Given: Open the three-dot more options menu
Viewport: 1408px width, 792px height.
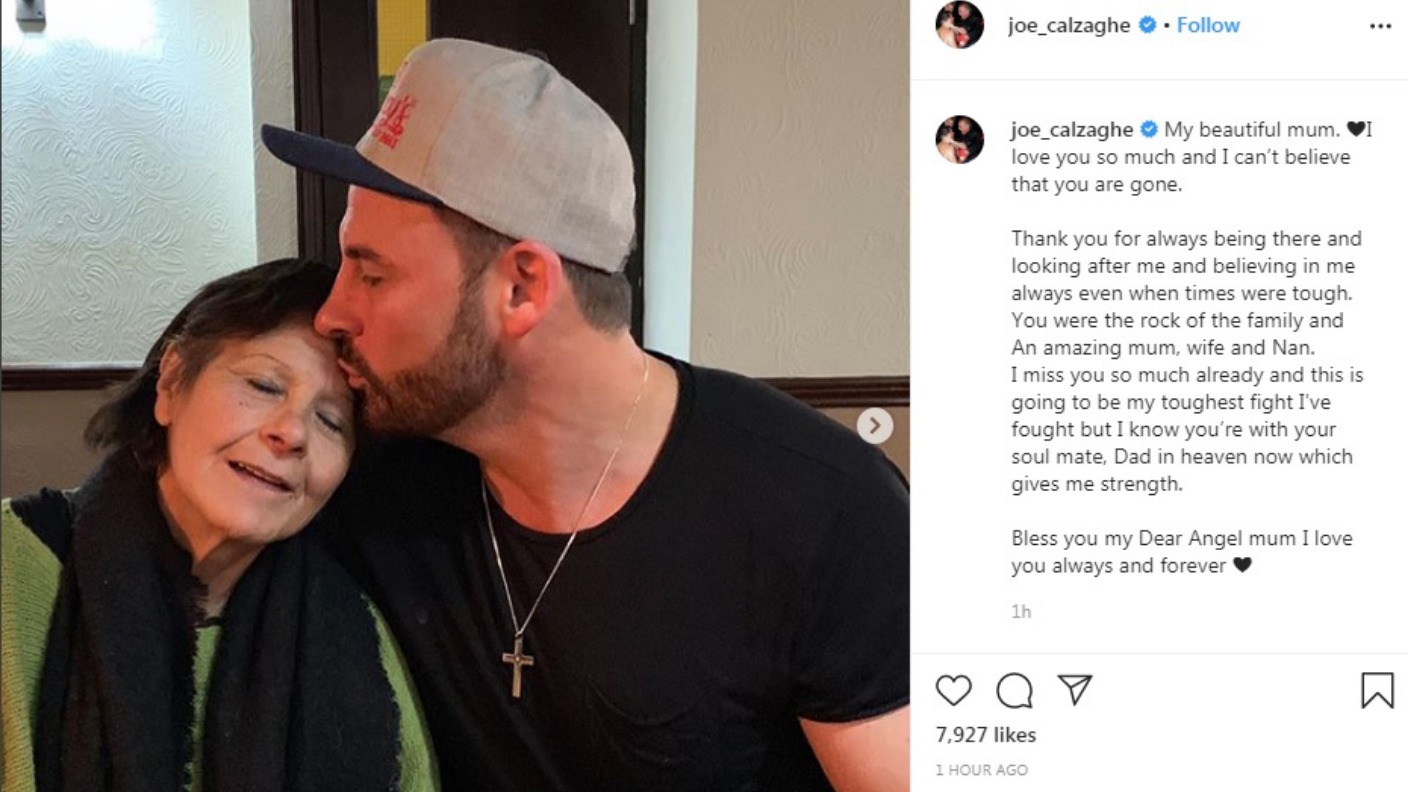Looking at the screenshot, I should [x=1380, y=26].
